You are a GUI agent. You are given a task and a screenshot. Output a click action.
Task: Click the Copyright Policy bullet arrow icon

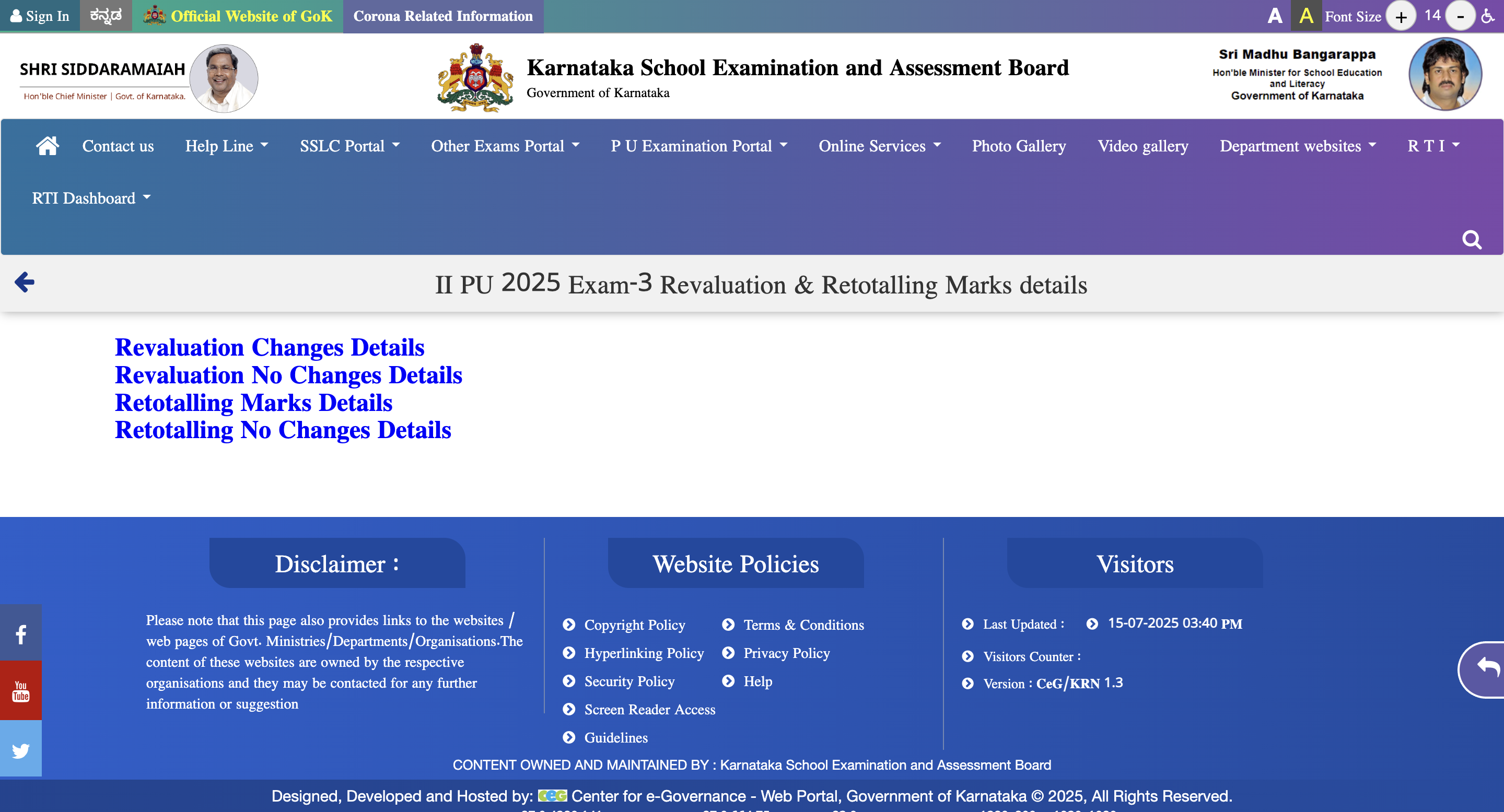pyautogui.click(x=569, y=625)
